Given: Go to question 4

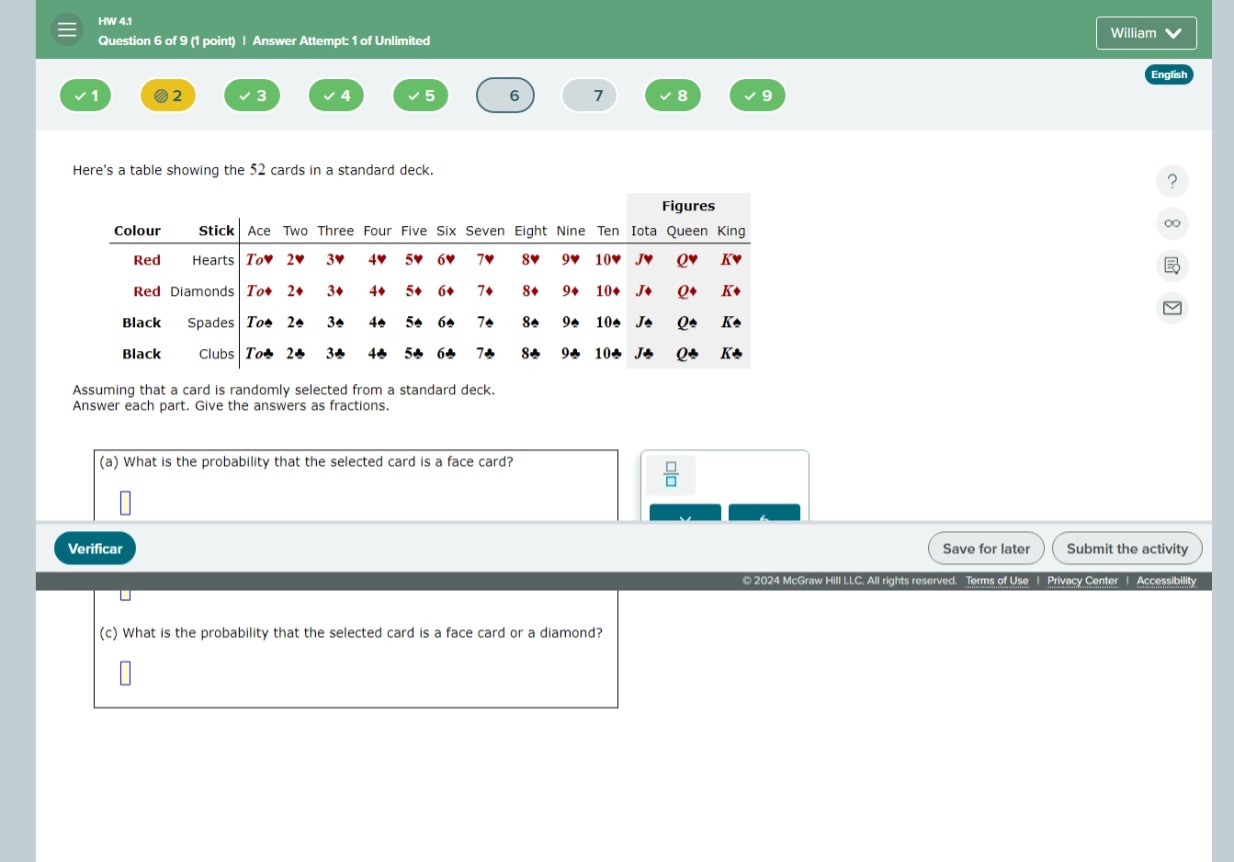Looking at the screenshot, I should click(336, 96).
